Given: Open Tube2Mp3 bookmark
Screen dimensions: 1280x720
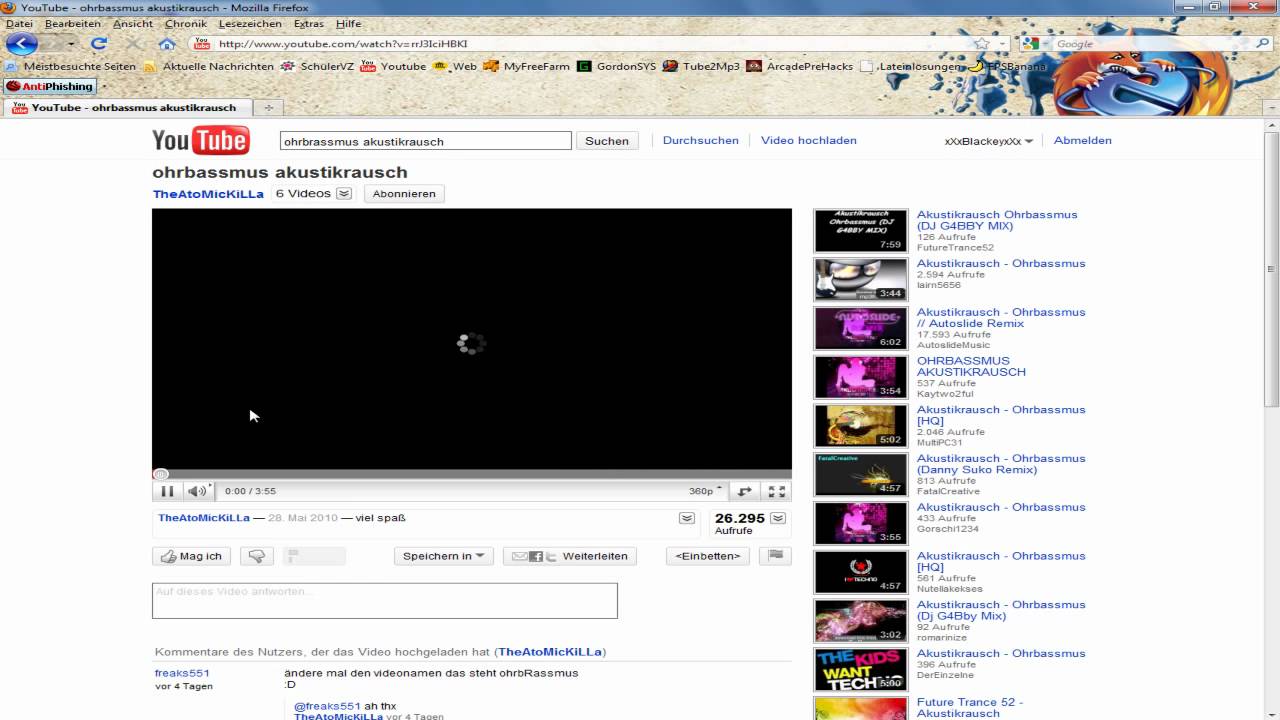Looking at the screenshot, I should (x=701, y=67).
